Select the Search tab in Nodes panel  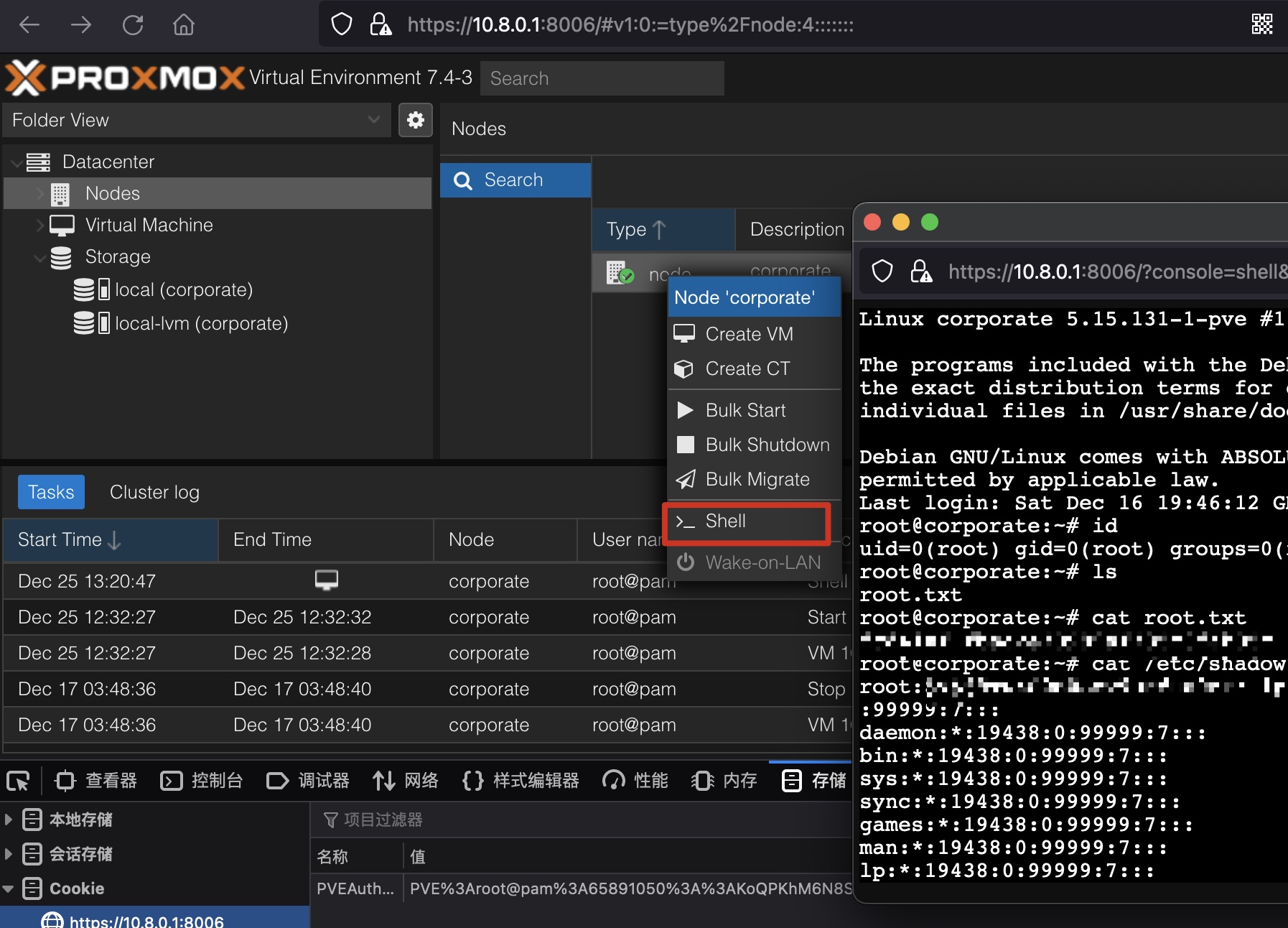pos(515,180)
